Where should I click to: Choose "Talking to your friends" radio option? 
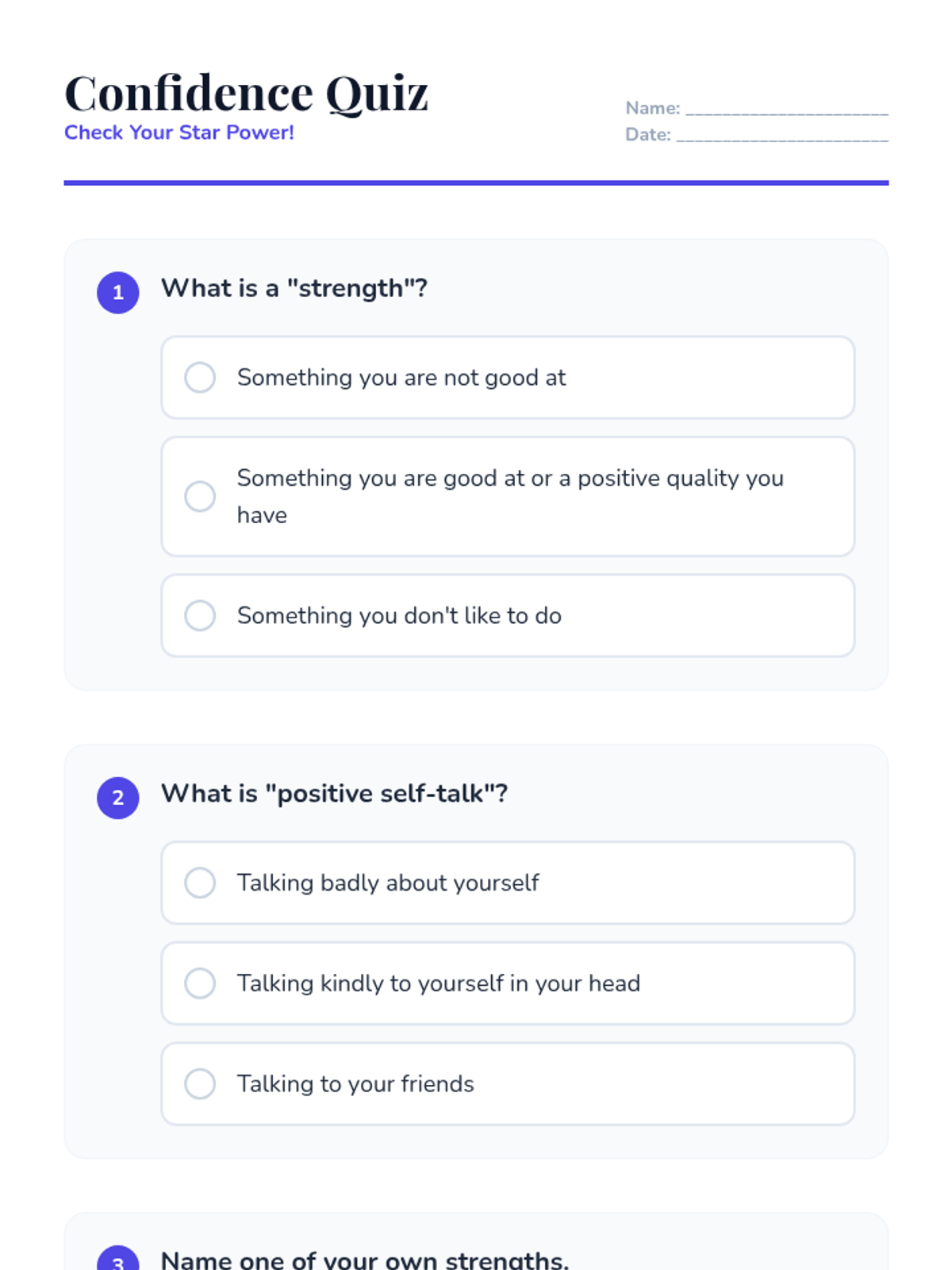(200, 1084)
